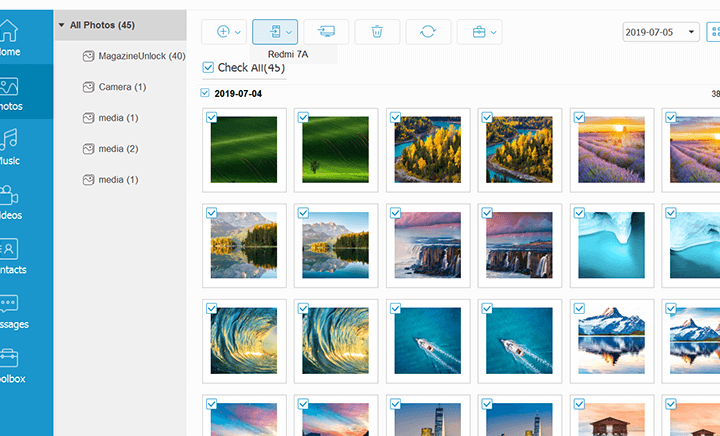Click the trash Delete toolbar icon

click(377, 32)
